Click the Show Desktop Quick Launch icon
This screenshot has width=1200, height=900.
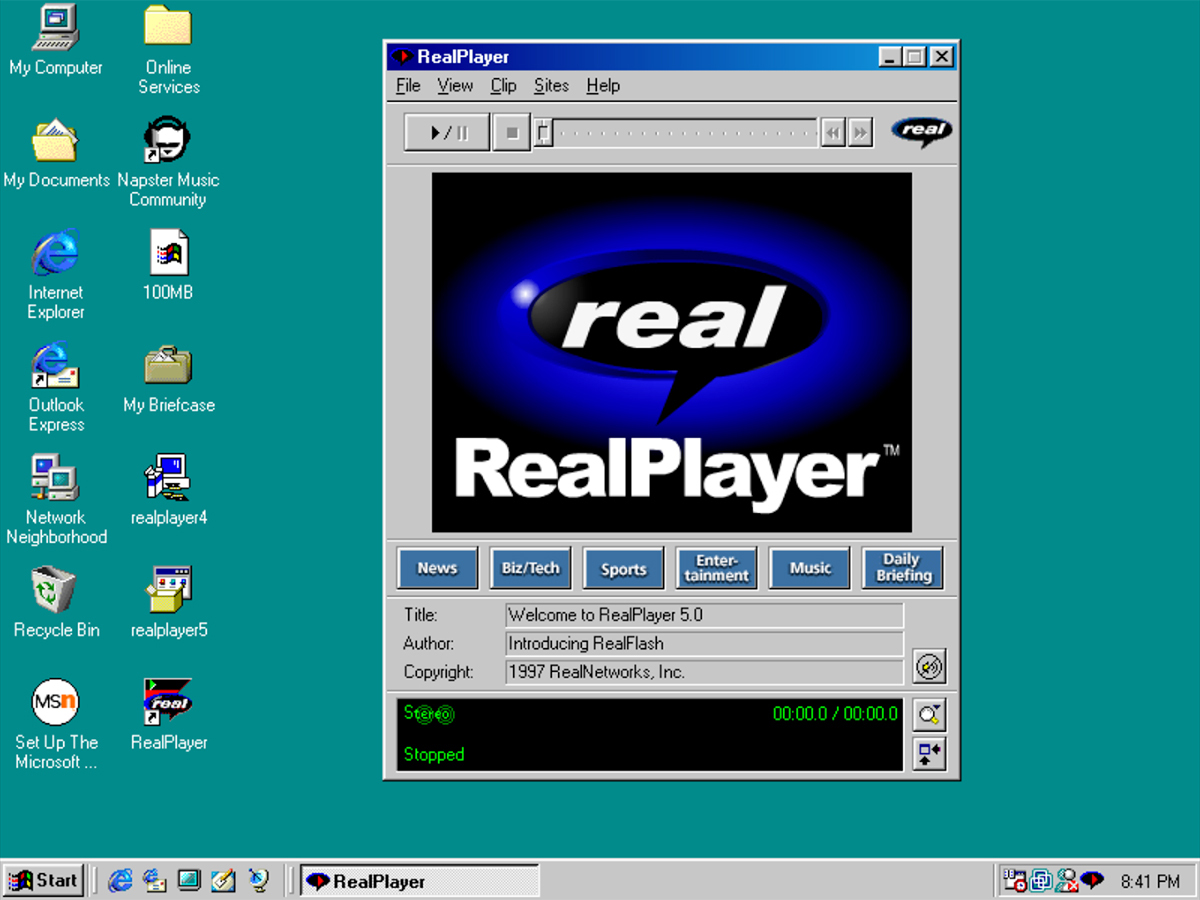(188, 880)
